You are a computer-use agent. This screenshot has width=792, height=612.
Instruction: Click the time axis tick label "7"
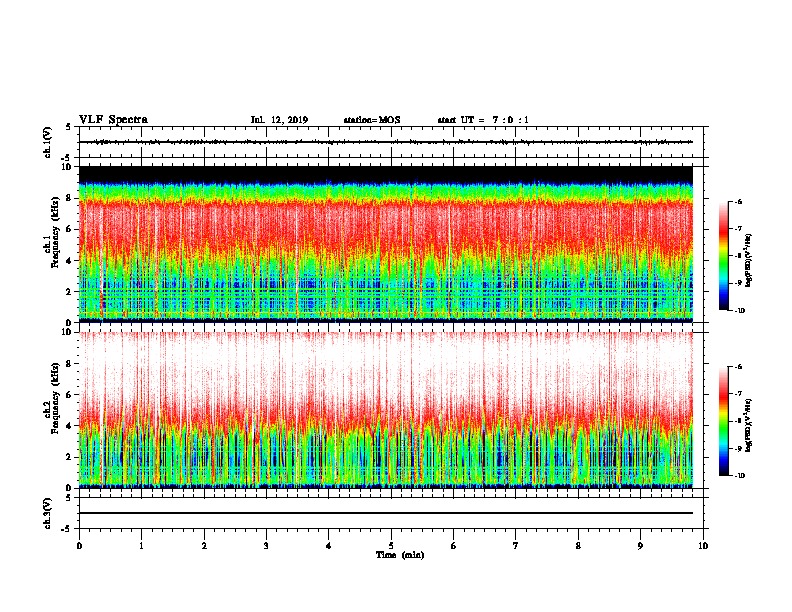(516, 546)
